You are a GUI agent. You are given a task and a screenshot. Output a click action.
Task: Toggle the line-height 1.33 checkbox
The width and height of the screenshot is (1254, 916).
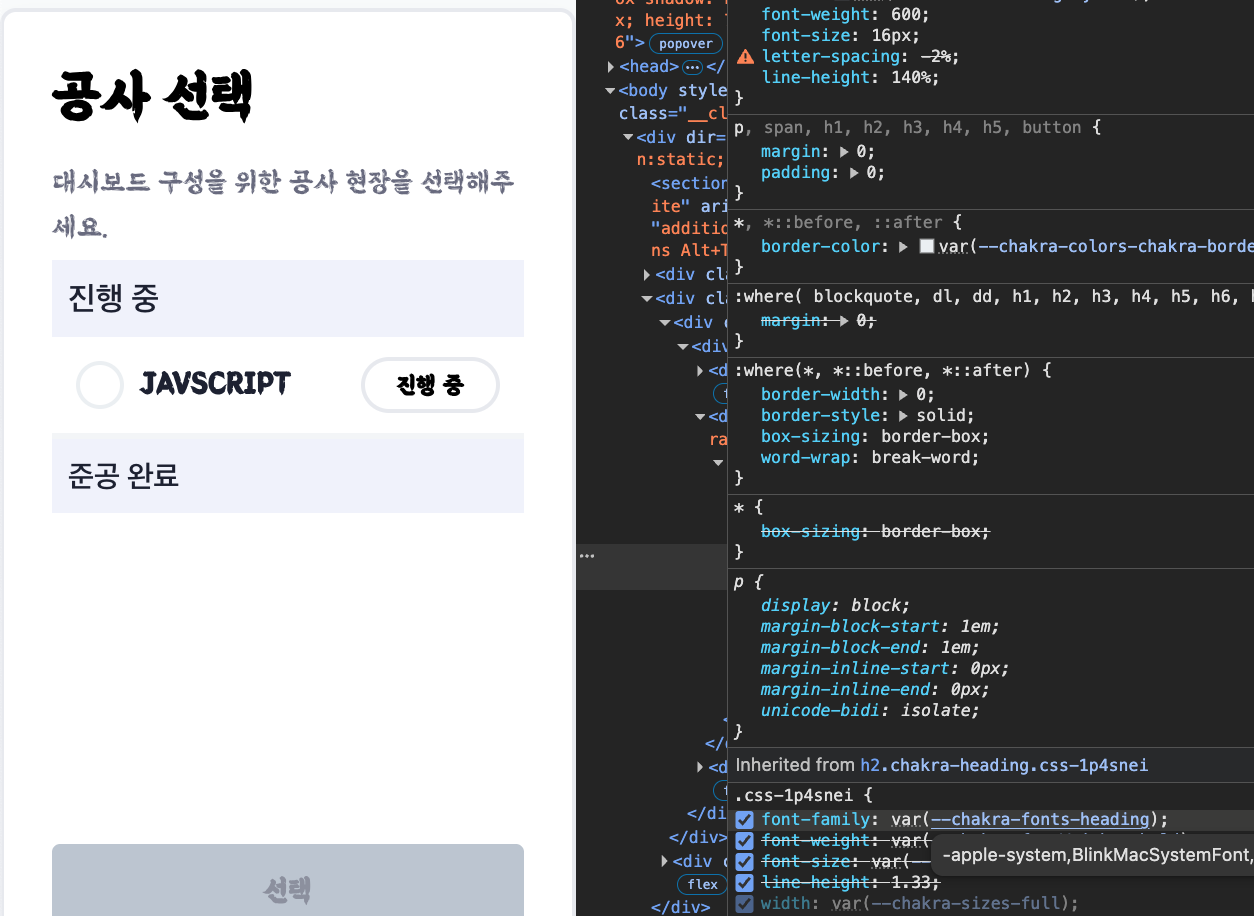745,883
